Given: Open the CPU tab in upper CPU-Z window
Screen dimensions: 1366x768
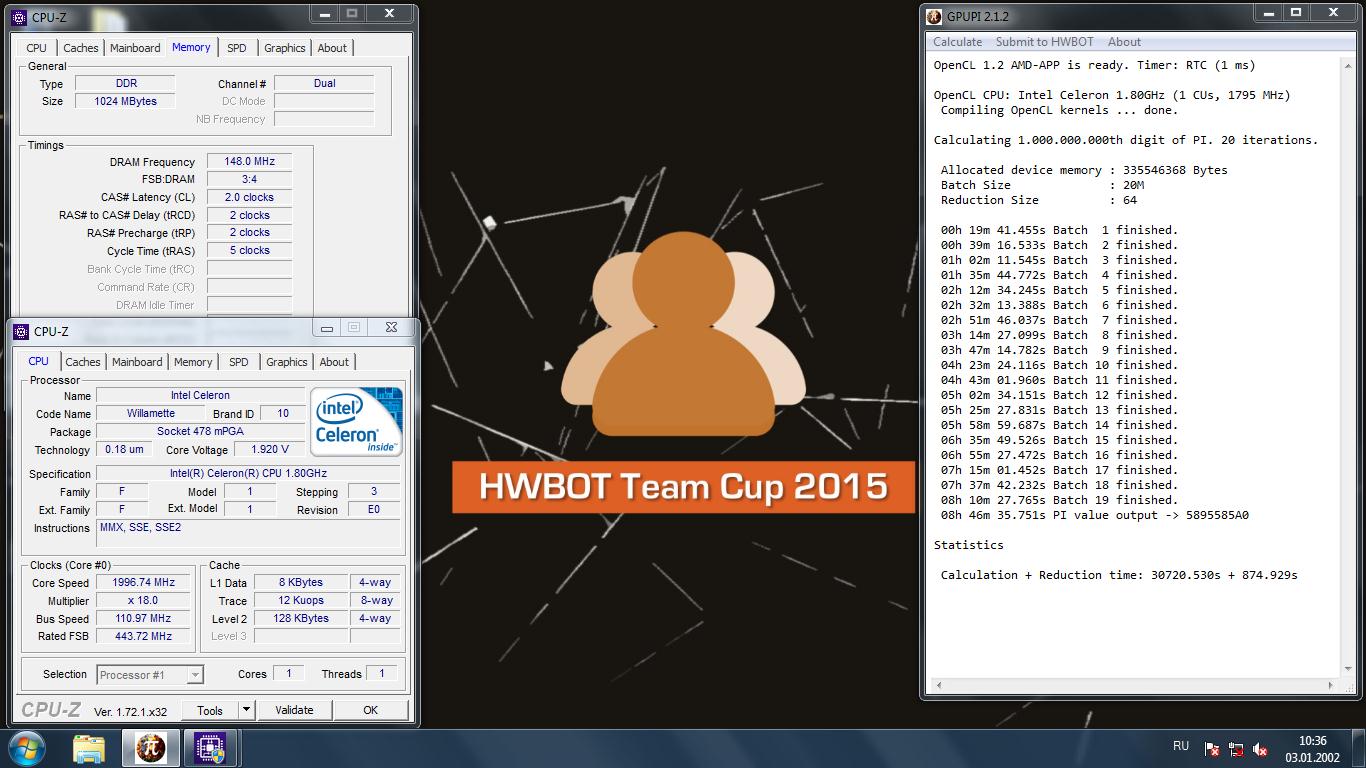Looking at the screenshot, I should [37, 48].
